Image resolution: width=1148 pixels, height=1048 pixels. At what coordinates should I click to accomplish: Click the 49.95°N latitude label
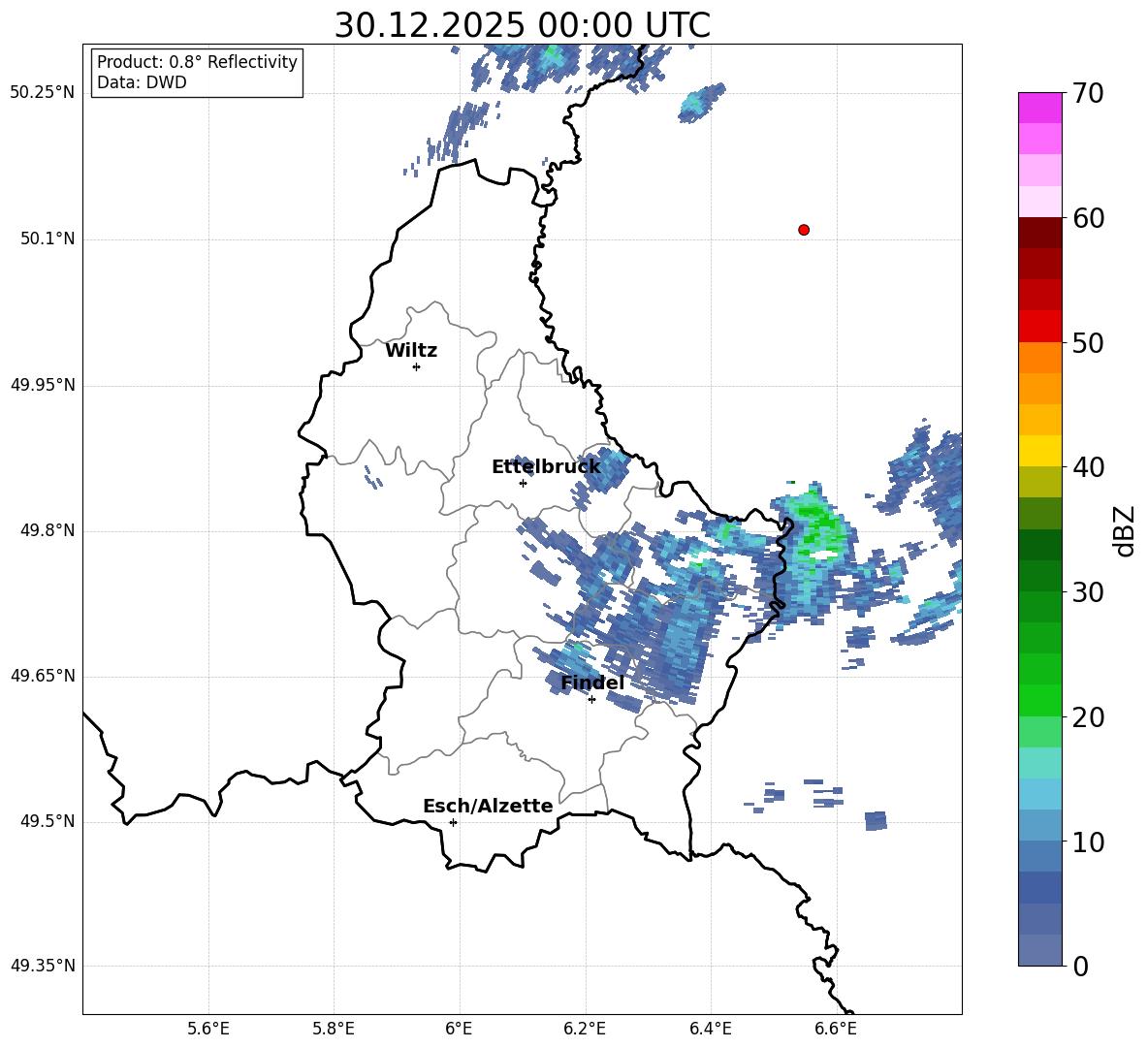click(x=43, y=385)
